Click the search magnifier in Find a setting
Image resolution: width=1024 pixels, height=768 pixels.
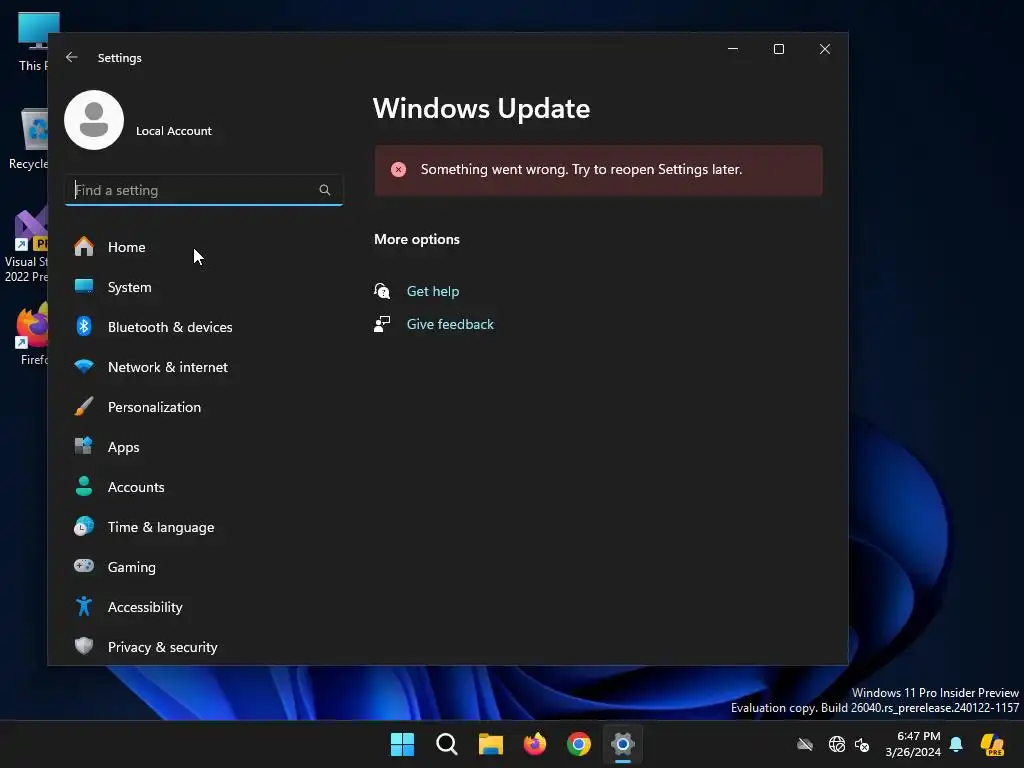click(x=325, y=190)
